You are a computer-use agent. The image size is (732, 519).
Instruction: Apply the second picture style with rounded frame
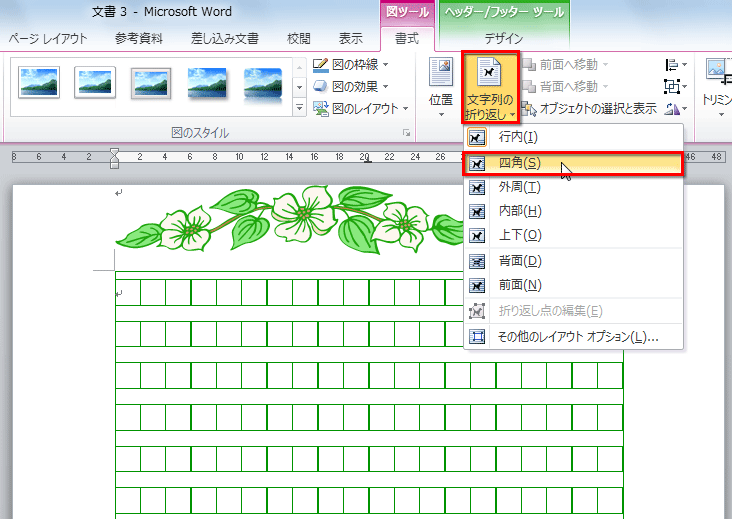[95, 83]
